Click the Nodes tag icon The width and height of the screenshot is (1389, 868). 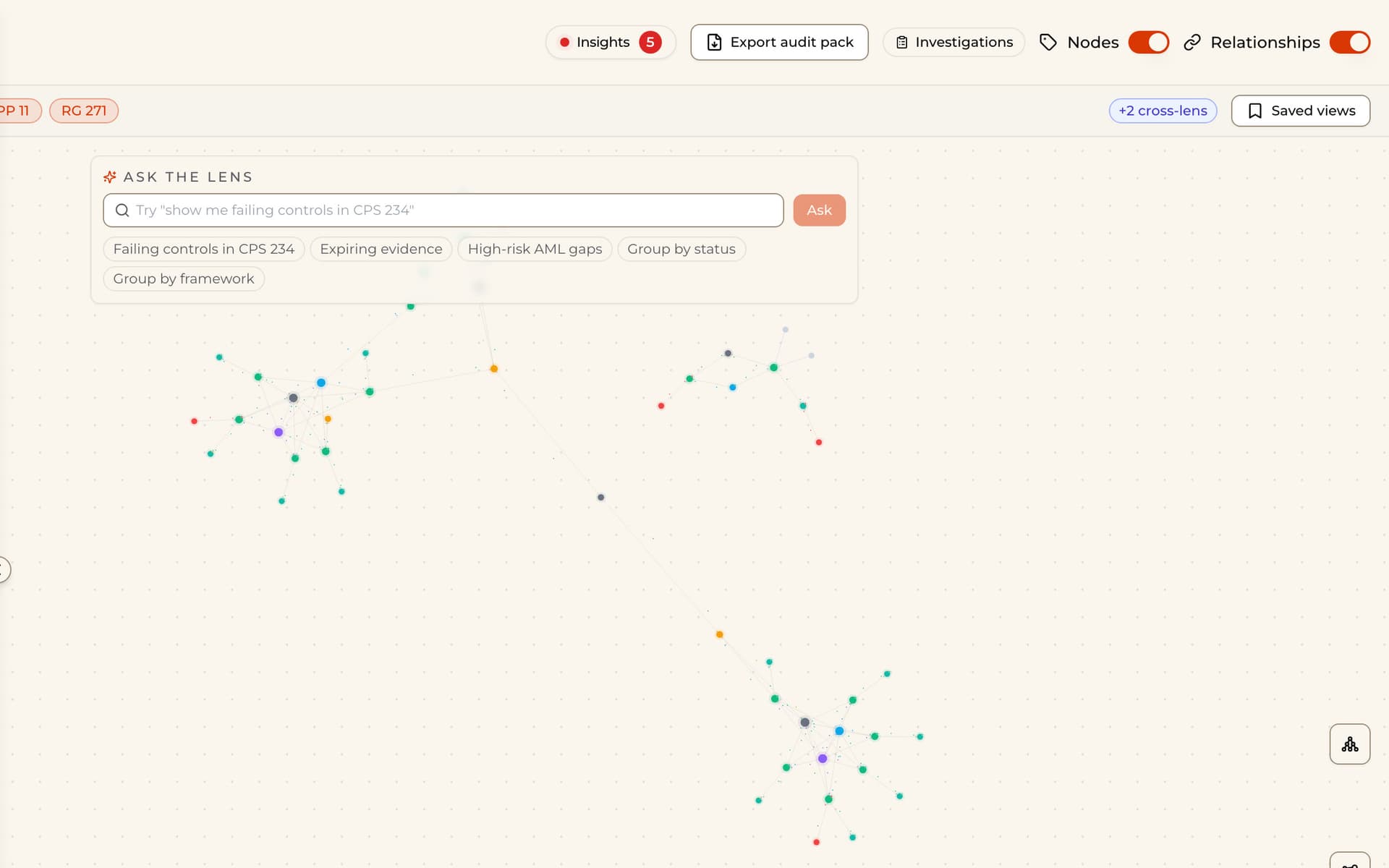tap(1048, 42)
